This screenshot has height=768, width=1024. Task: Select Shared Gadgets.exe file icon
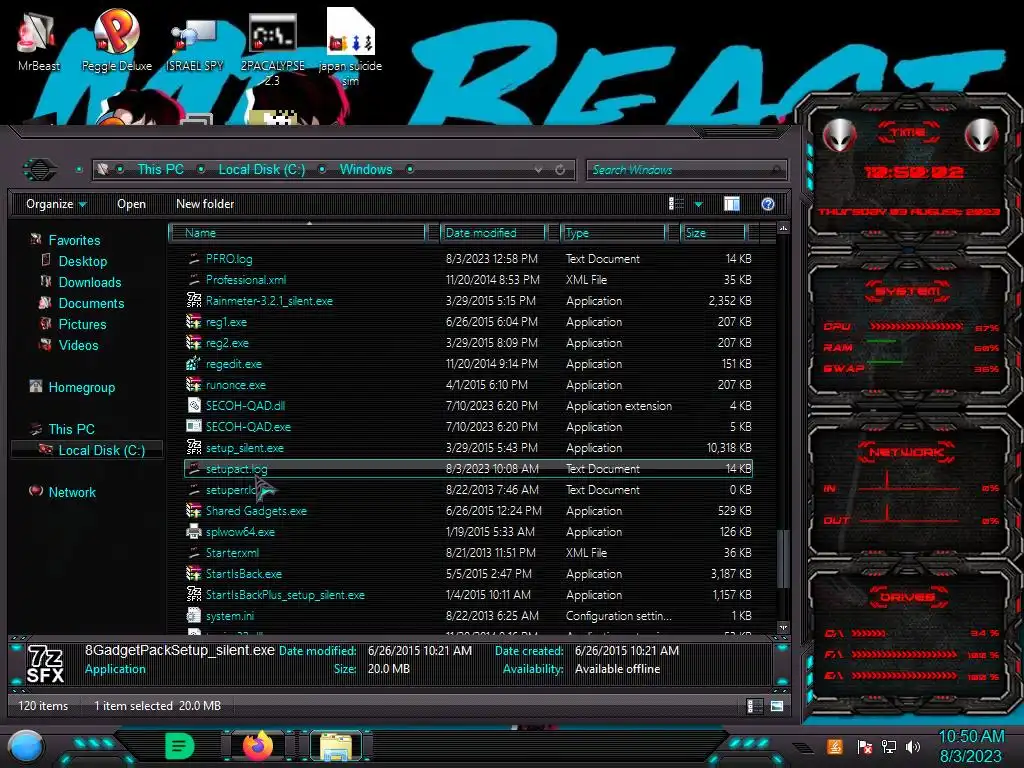(193, 510)
